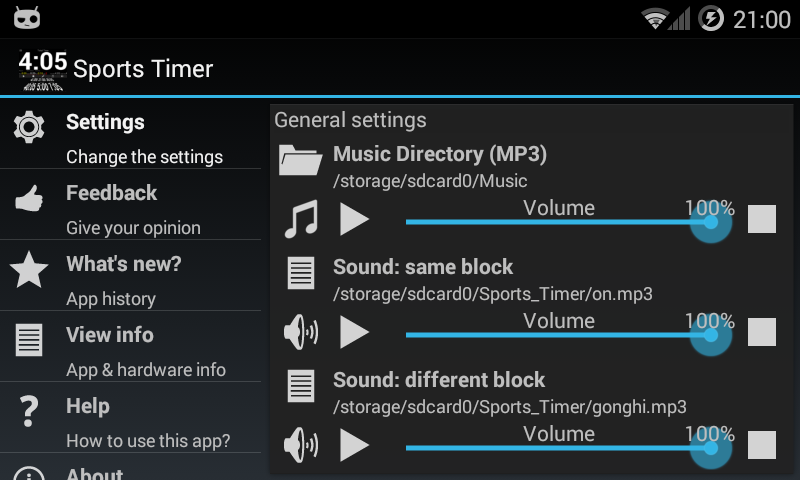Screen dimensions: 800x480
Task: Adjust the music volume slider handle
Action: click(x=711, y=222)
